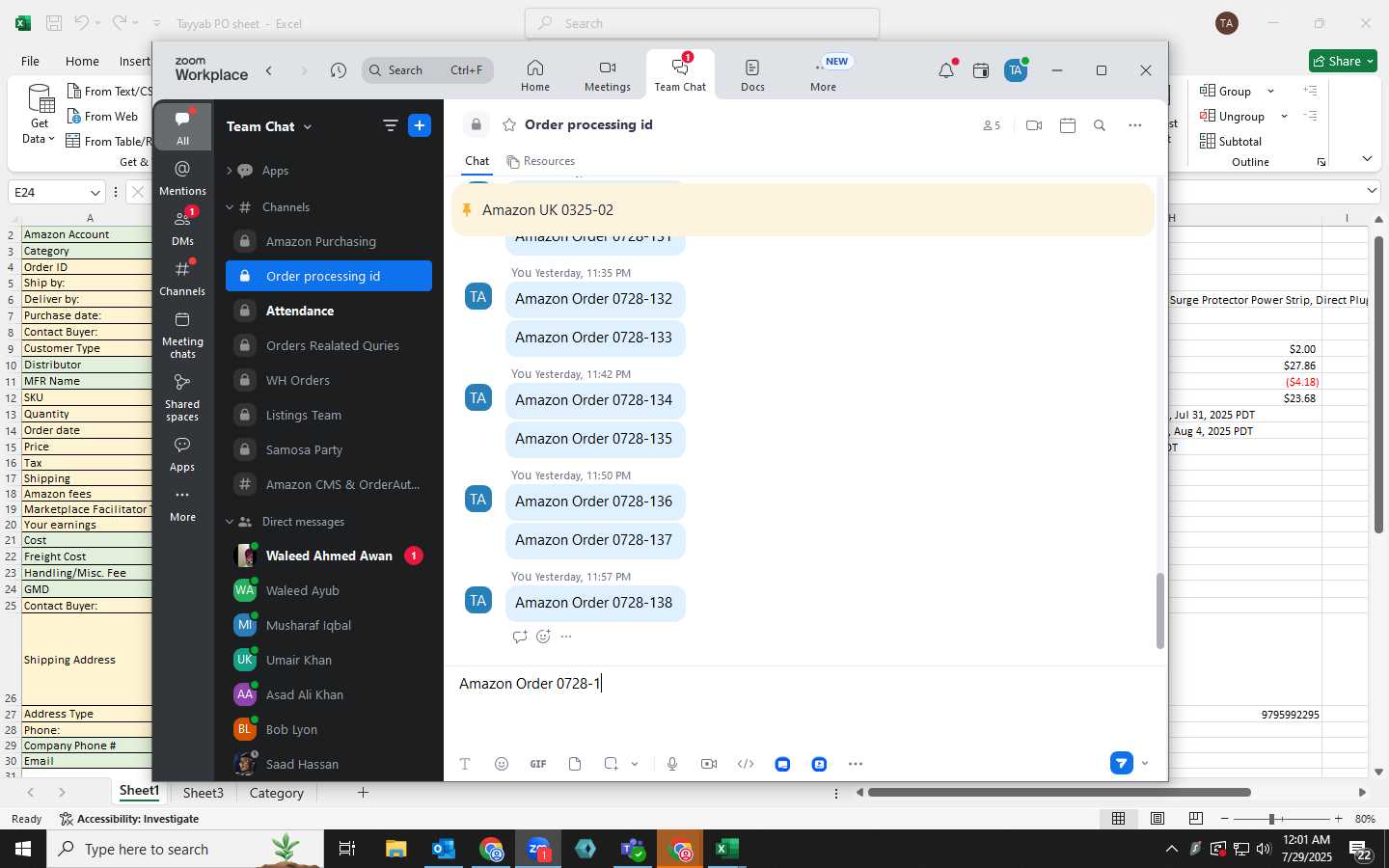This screenshot has width=1389, height=868.
Task: Click the Zoom search box
Action: coord(427,70)
